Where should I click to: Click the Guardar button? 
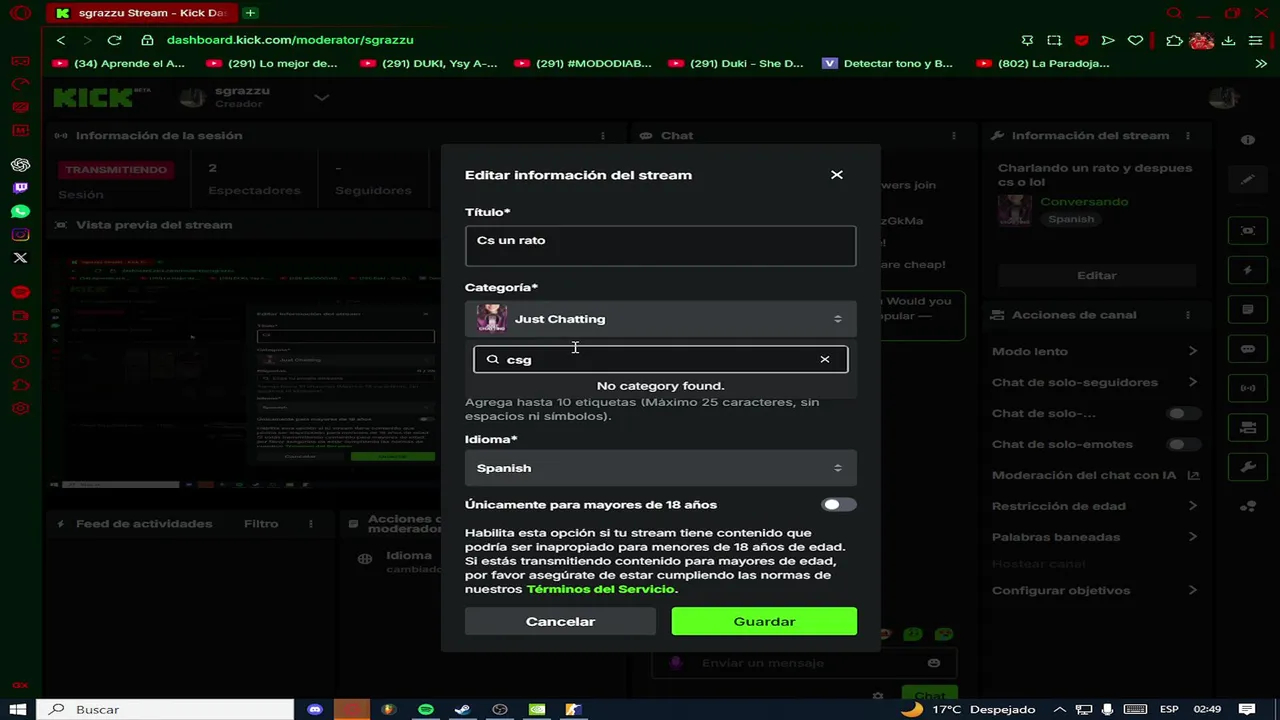(764, 621)
